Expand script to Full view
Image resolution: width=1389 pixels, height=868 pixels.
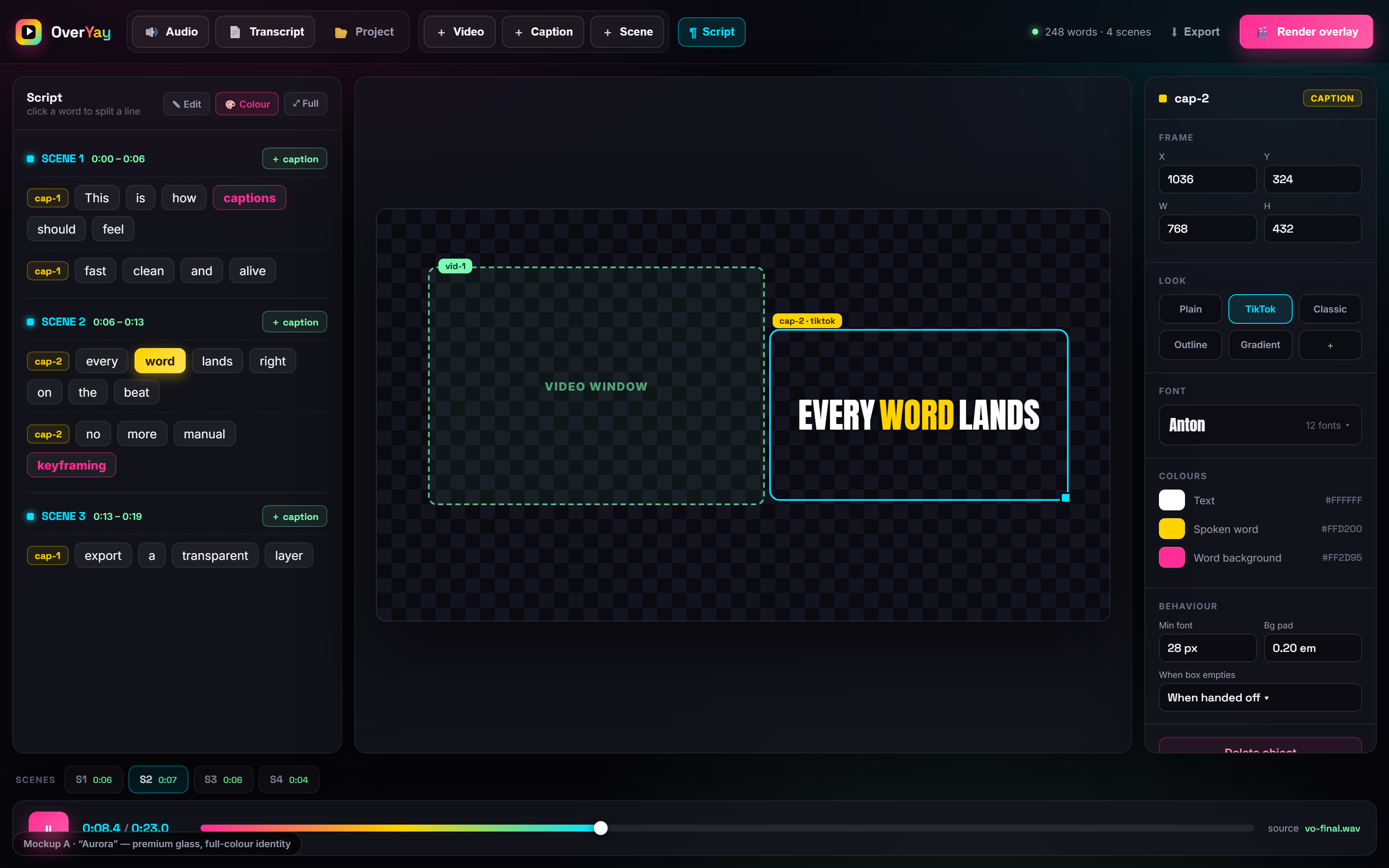305,103
